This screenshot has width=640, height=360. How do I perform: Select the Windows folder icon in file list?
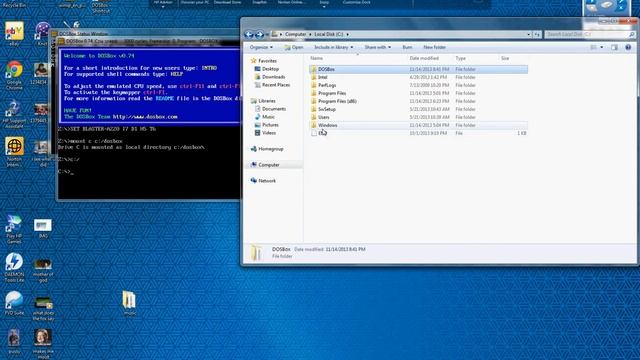tap(313, 125)
